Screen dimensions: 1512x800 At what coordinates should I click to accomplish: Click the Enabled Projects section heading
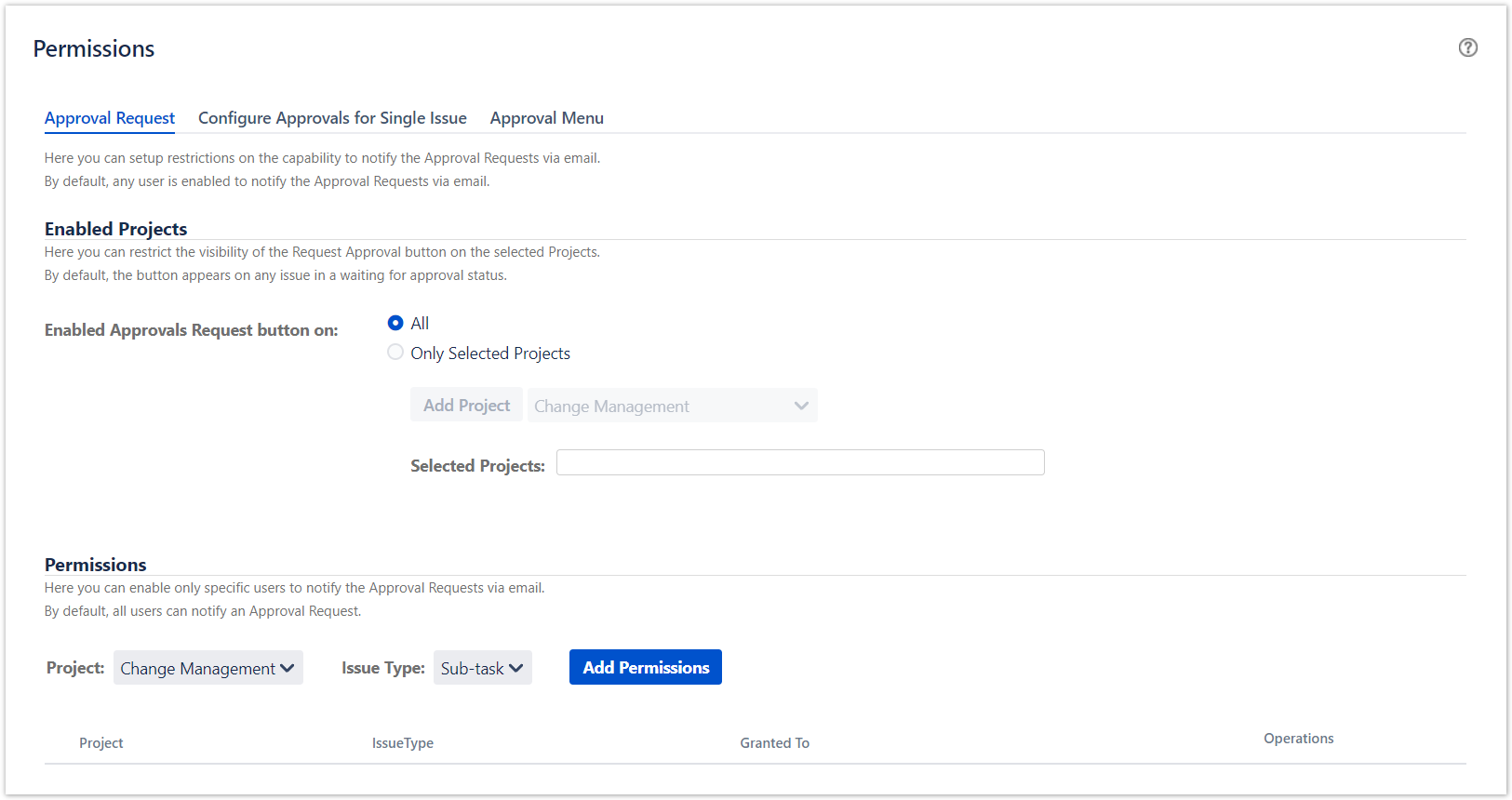click(115, 229)
